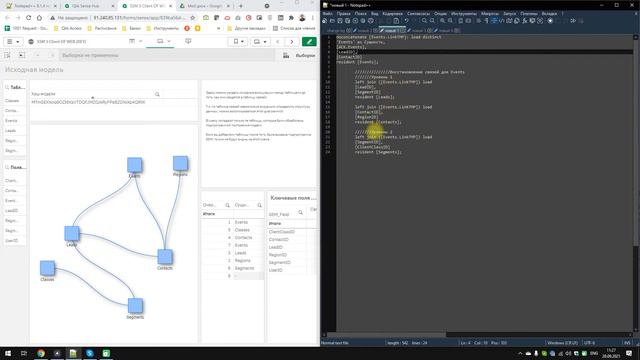Viewport: 640px width, 360px height.
Task: Open Инструменты bookmark folder
Action: [162, 28]
